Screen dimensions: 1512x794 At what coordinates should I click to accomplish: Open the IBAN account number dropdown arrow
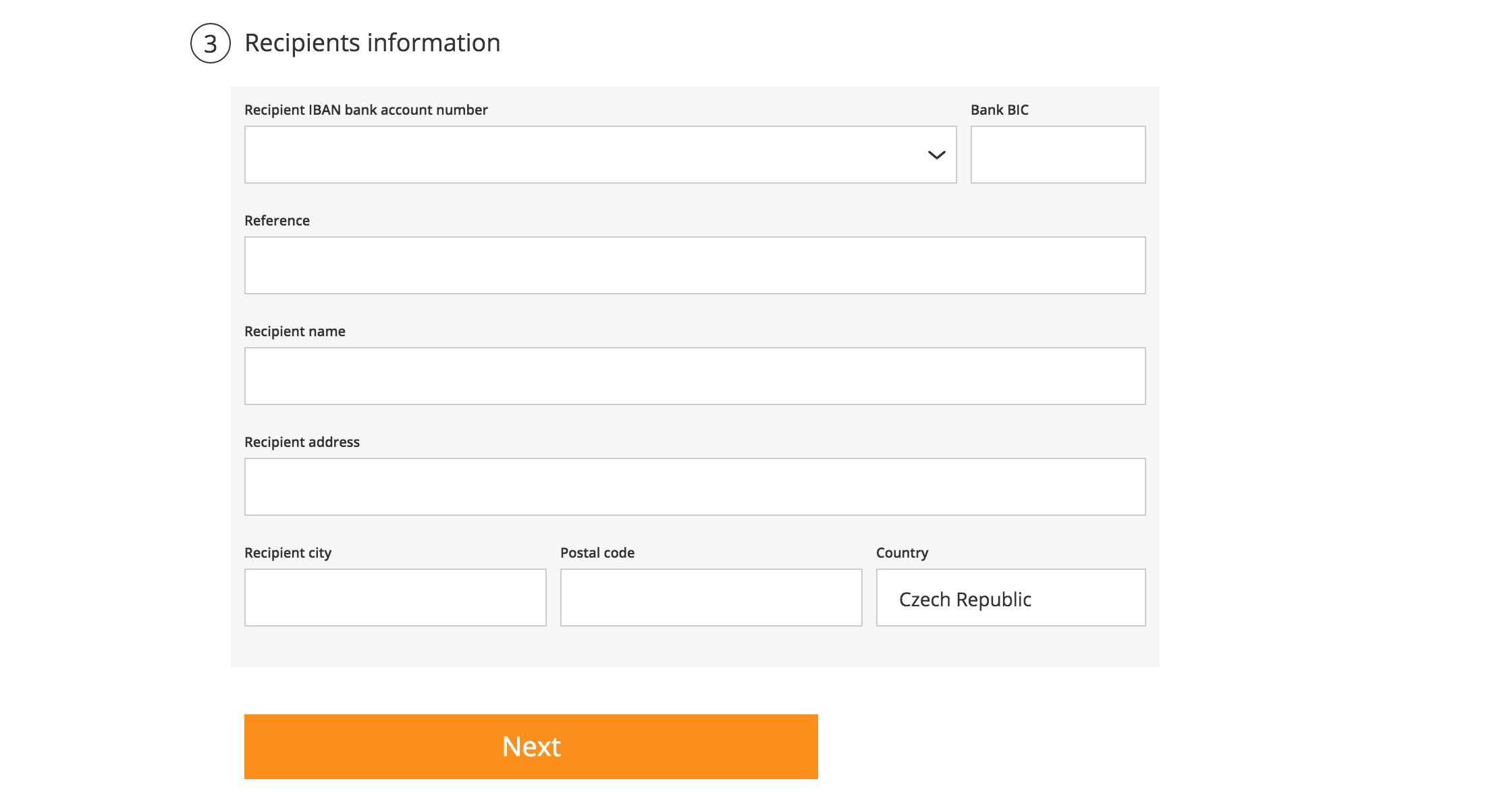pyautogui.click(x=936, y=155)
